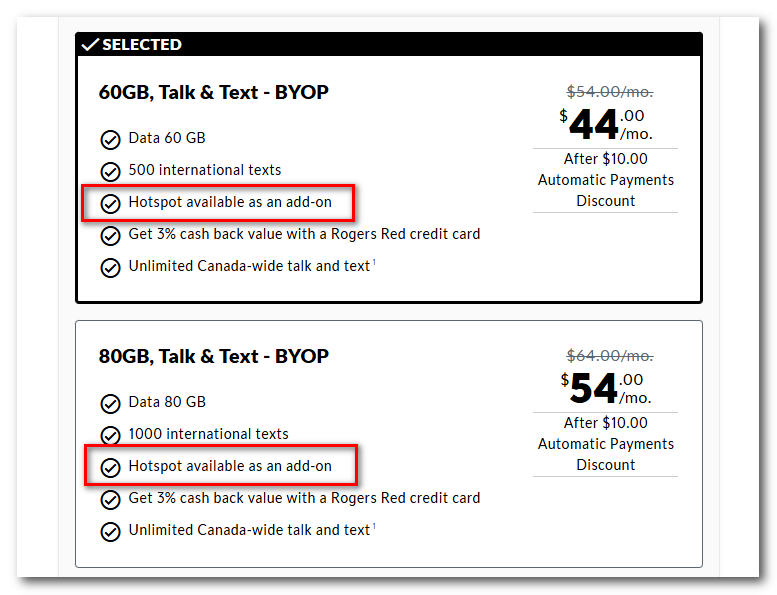Image resolution: width=777 pixels, height=595 pixels.
Task: Click the checkmark icon beside Data 80 GB
Action: click(x=110, y=404)
